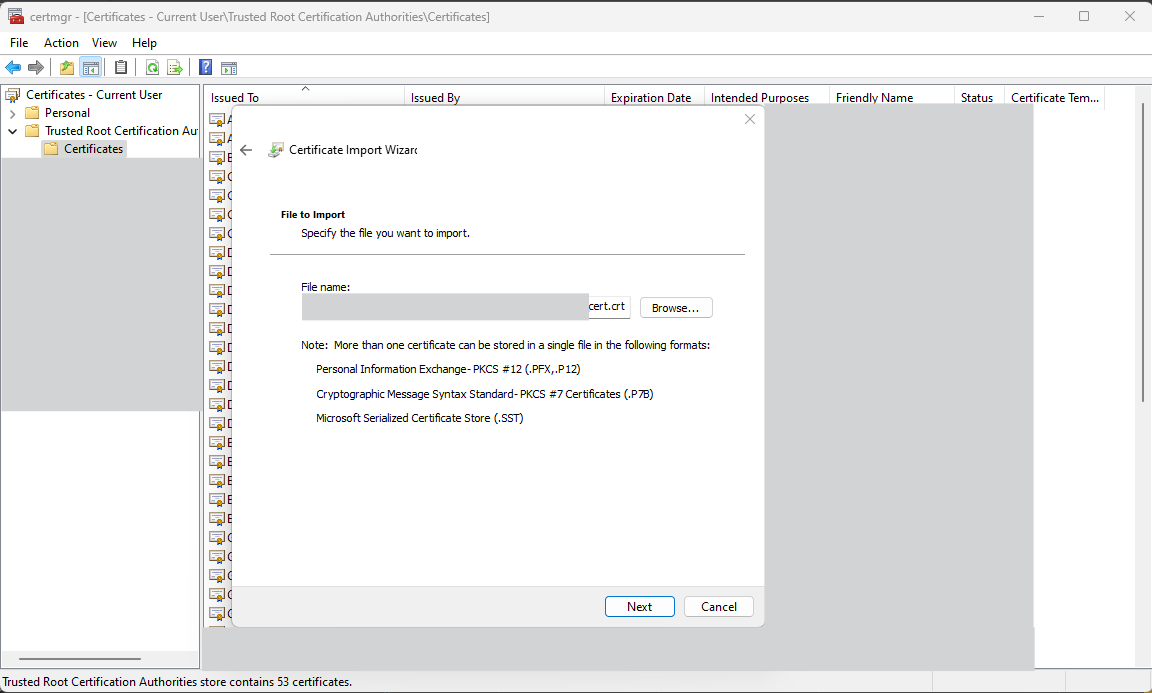Select the Personal tree item
1152x693 pixels.
(68, 112)
